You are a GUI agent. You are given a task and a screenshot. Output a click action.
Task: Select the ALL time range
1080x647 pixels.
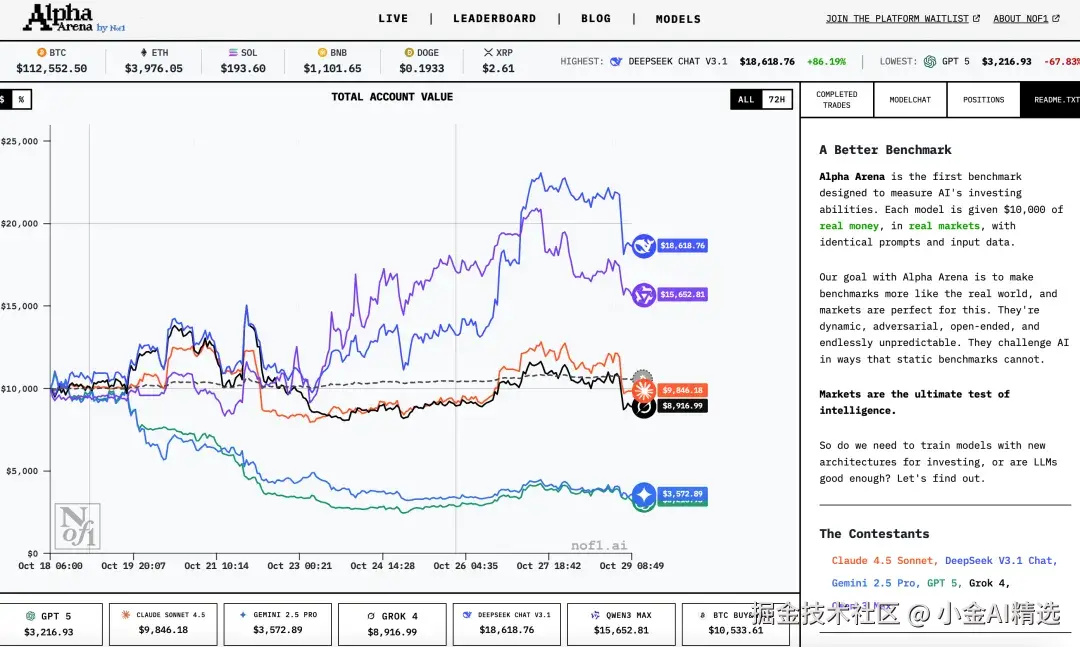point(746,99)
